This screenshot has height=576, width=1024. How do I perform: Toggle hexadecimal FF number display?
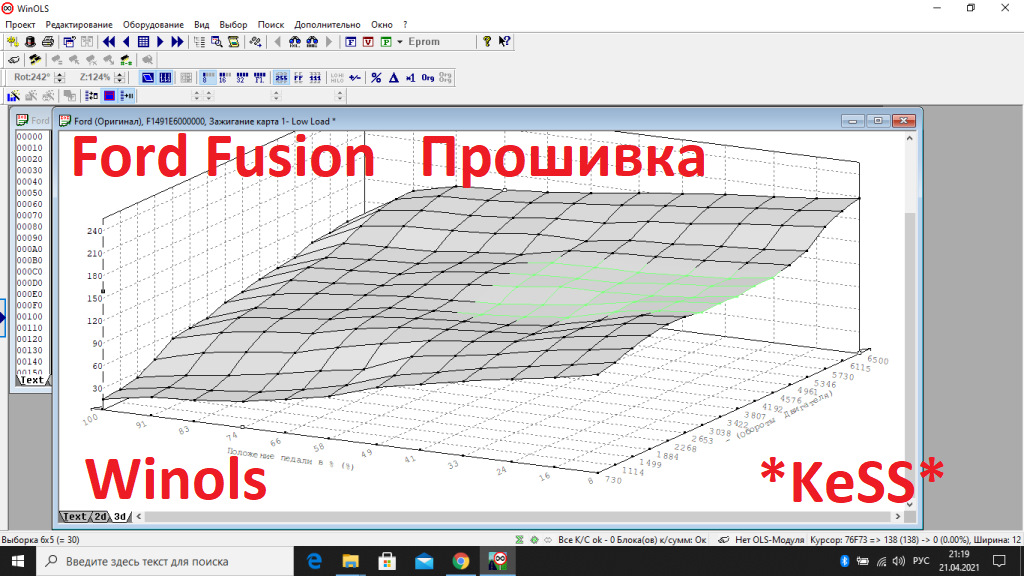click(x=298, y=78)
